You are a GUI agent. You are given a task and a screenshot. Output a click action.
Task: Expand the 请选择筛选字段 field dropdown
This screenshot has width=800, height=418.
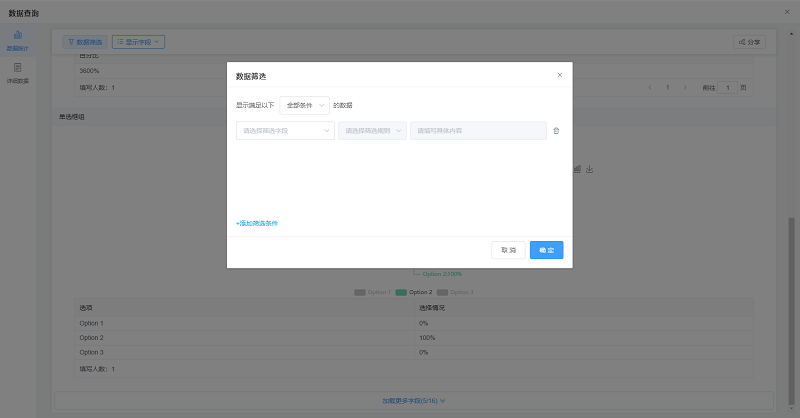click(285, 131)
